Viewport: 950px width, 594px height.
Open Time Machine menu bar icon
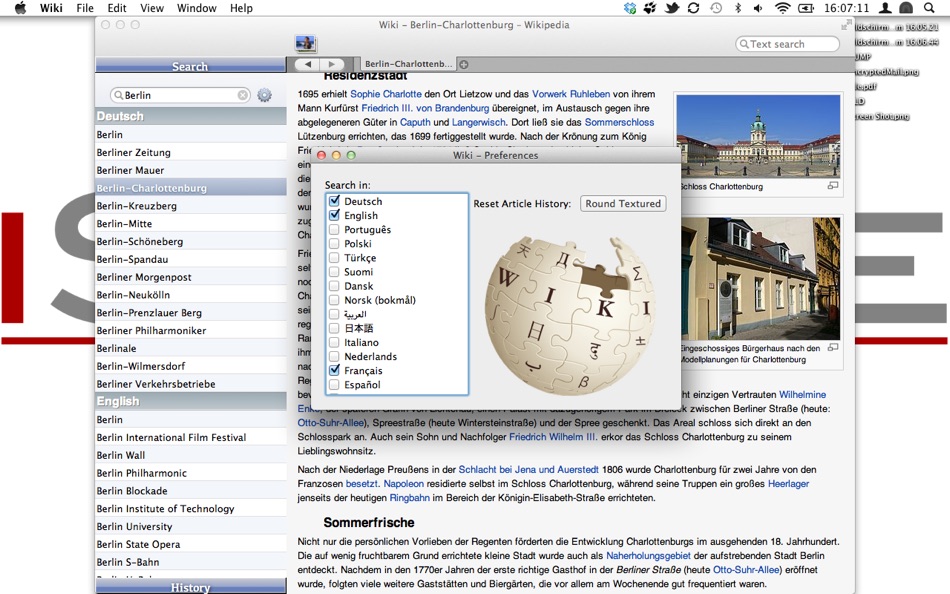point(716,8)
